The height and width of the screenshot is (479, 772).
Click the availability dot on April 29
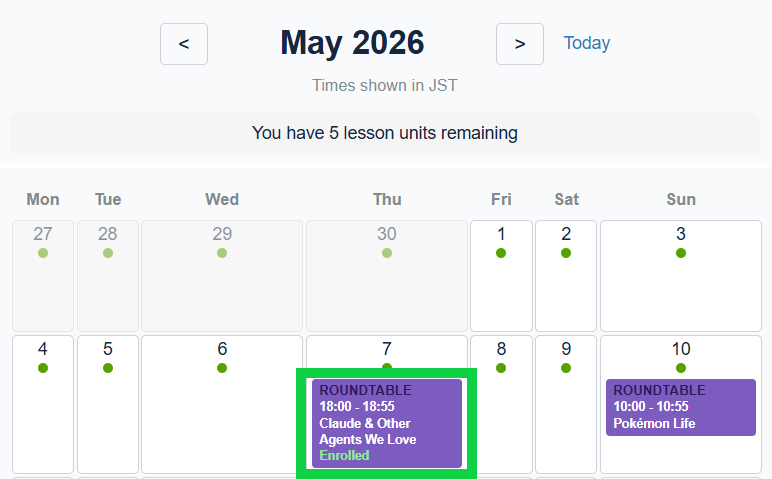tap(222, 253)
